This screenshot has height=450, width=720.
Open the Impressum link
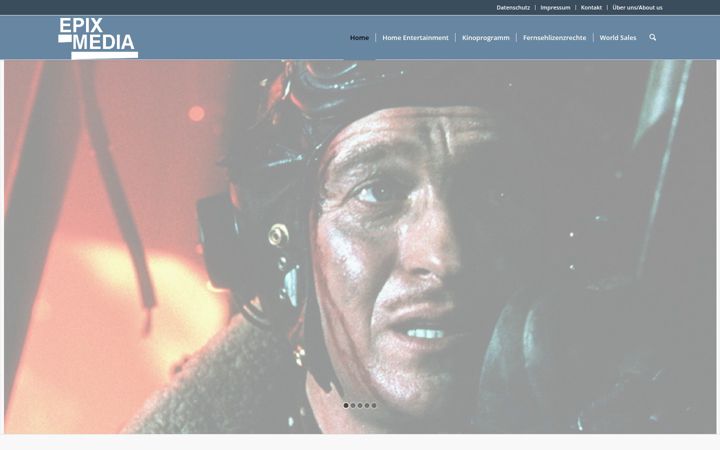tap(555, 7)
